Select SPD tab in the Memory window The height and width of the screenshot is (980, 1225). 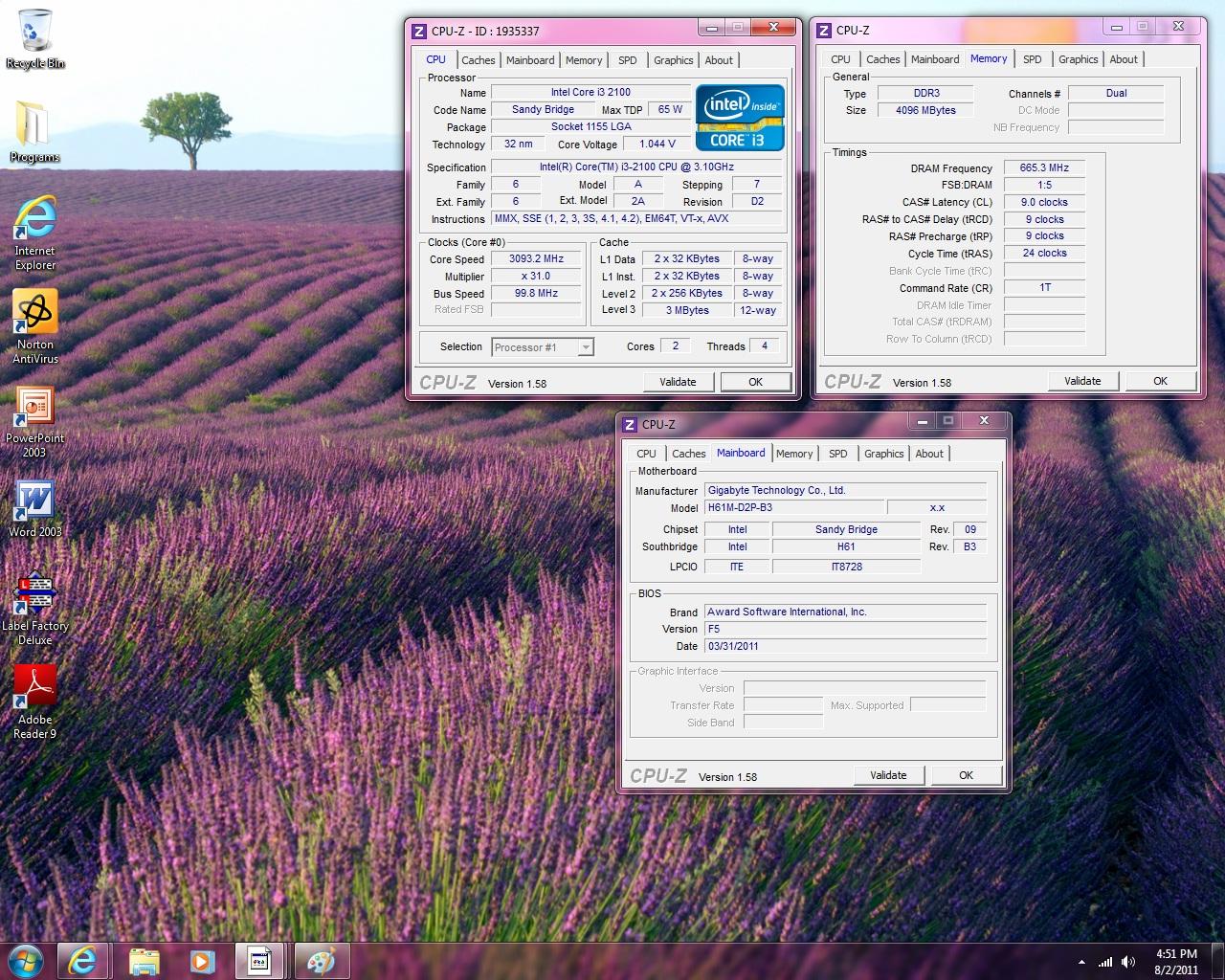coord(1033,59)
